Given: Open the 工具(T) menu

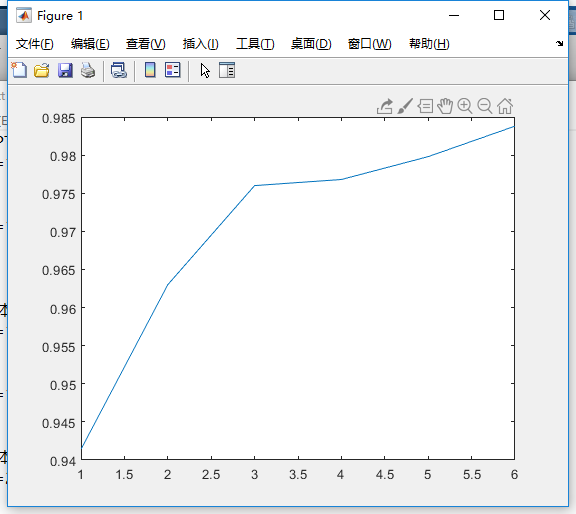Looking at the screenshot, I should (x=255, y=44).
